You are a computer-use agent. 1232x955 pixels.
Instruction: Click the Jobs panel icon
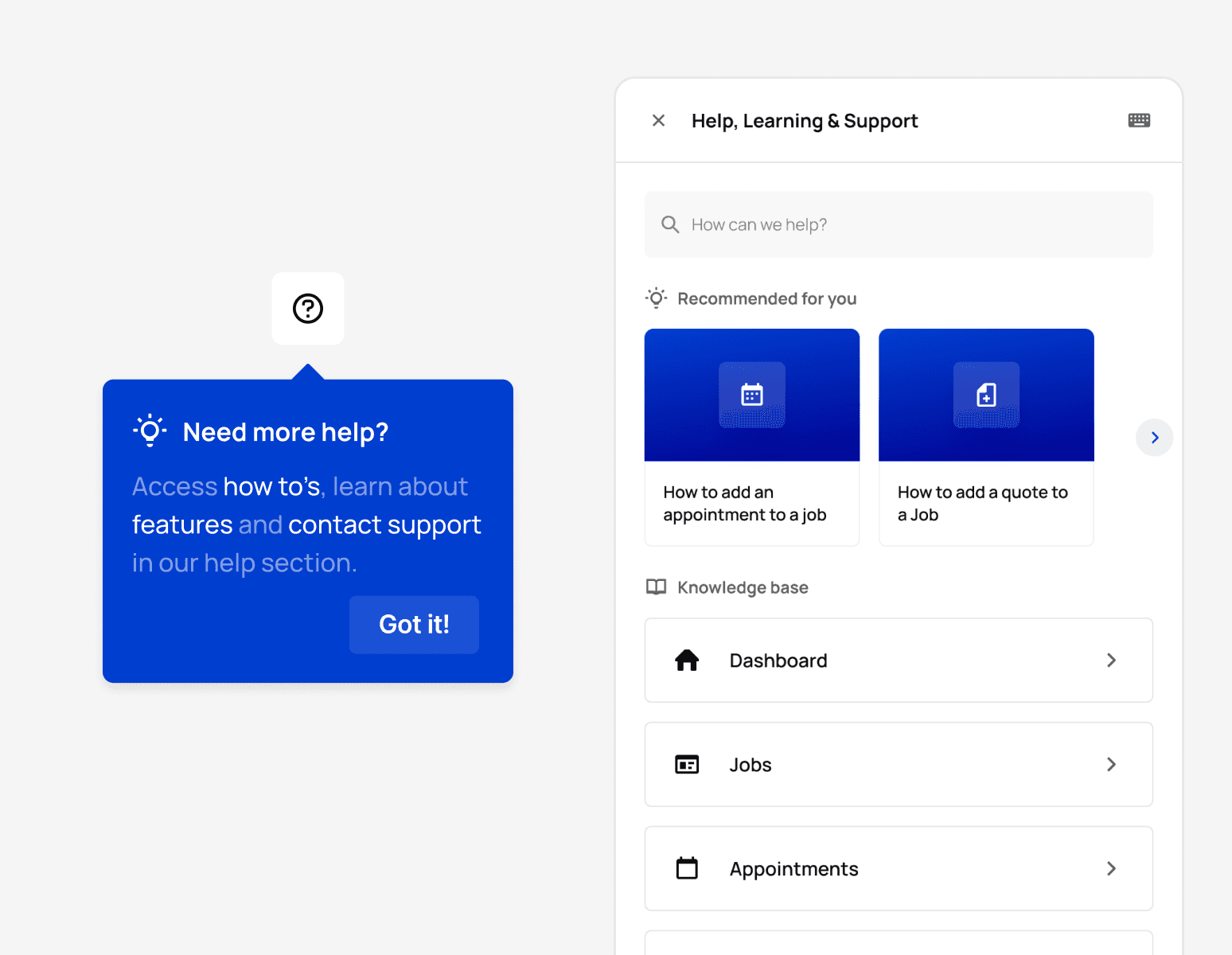click(687, 765)
